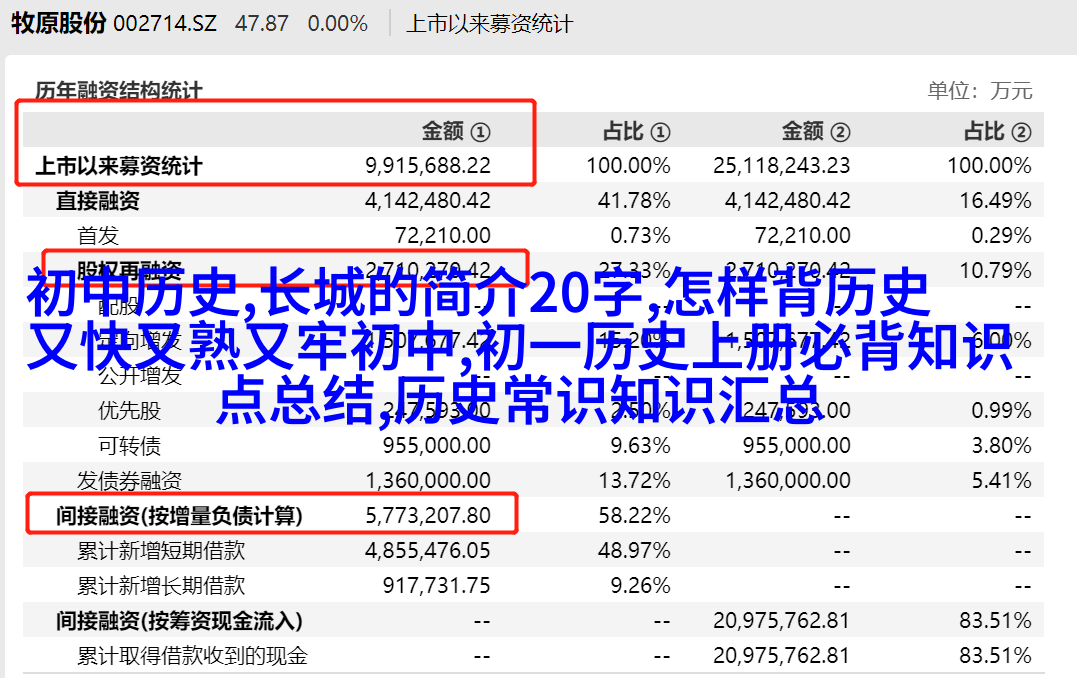The height and width of the screenshot is (678, 1077).
Task: Select the 首发 row label
Action: (98, 235)
